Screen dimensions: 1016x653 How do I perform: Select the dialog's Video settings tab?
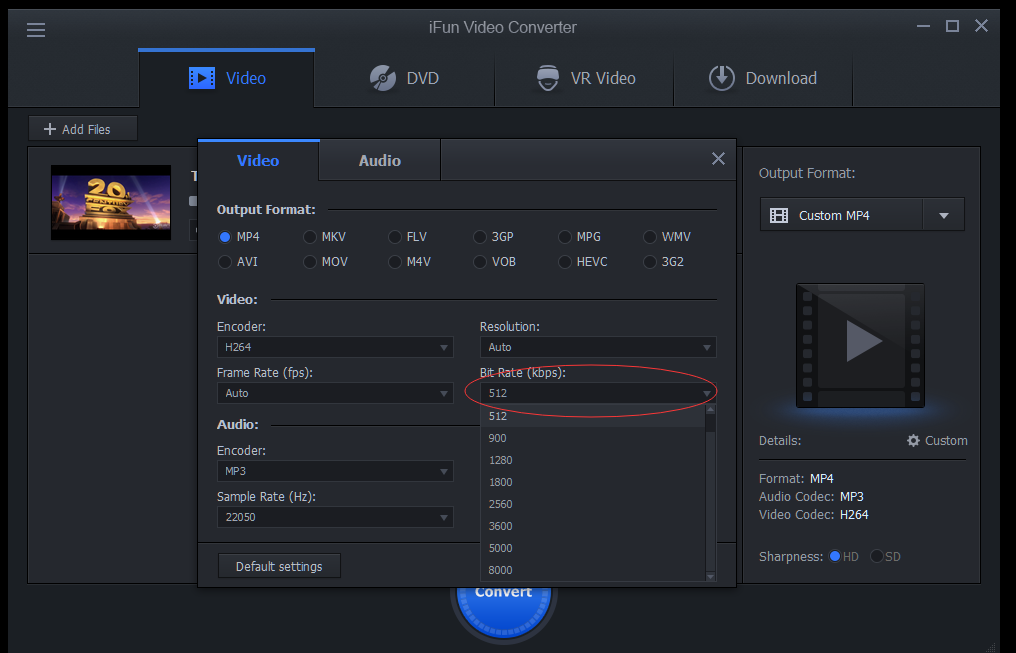tap(258, 160)
